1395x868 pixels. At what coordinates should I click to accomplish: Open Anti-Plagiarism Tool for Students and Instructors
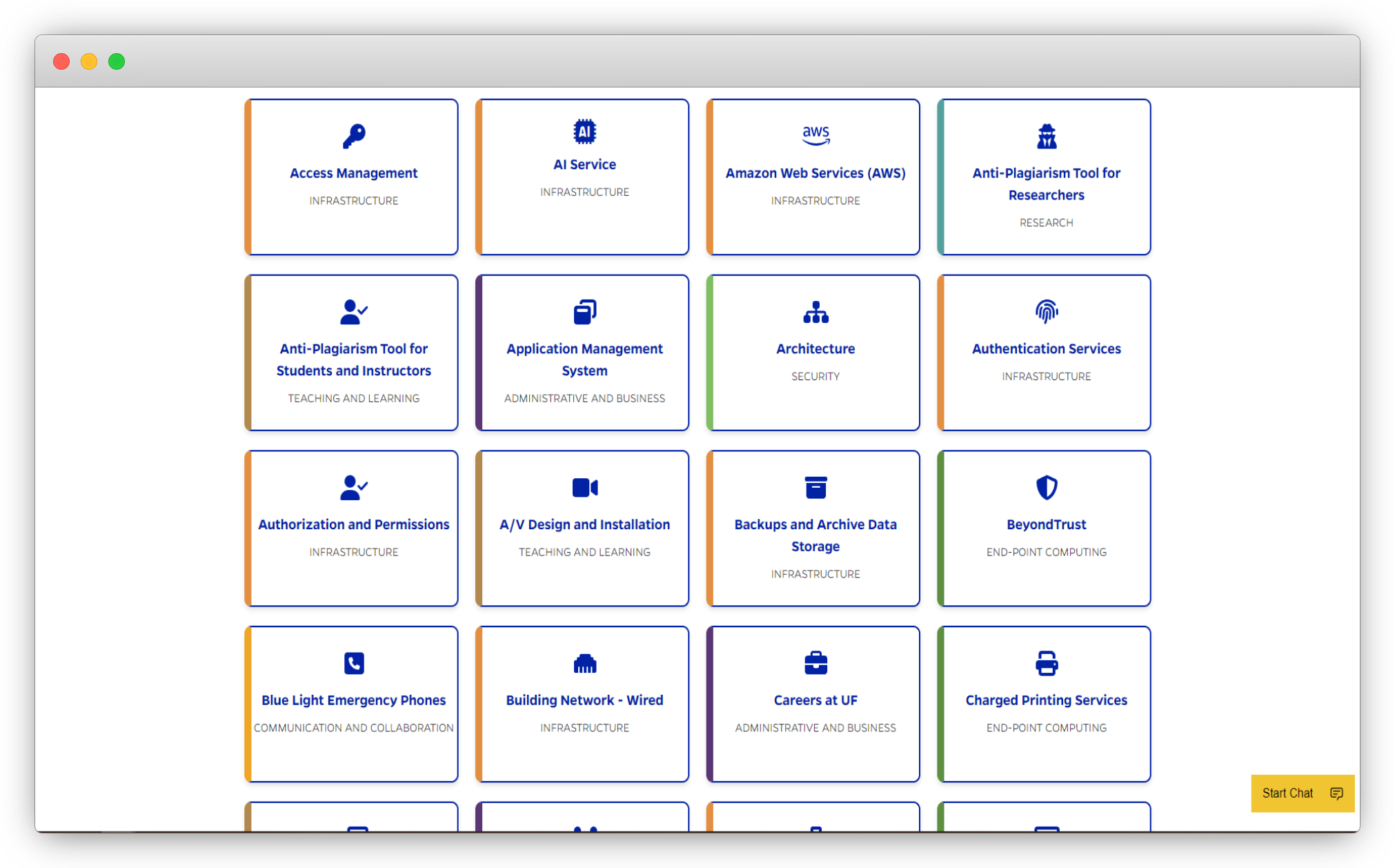click(x=353, y=359)
